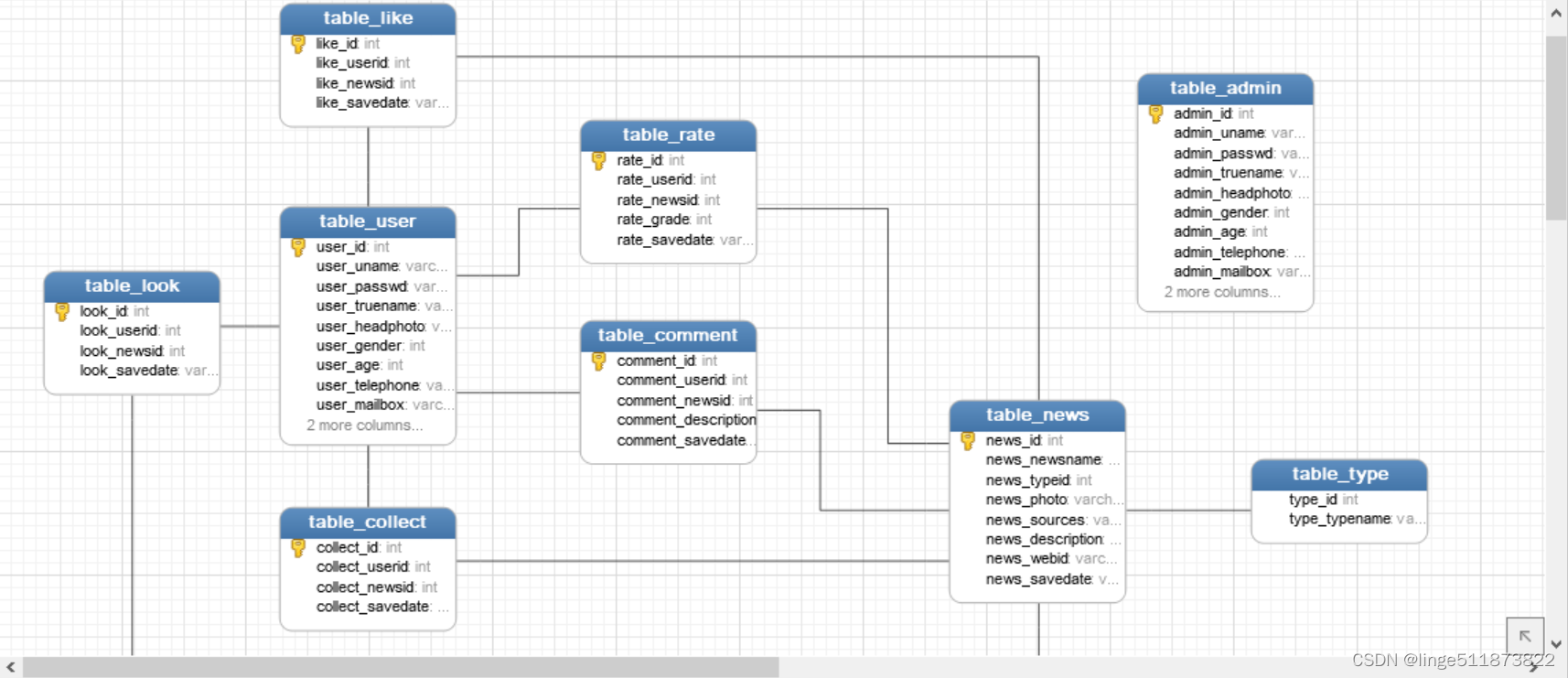Click the horizontal scrollbar left arrow
This screenshot has width=1568, height=678.
click(x=10, y=668)
